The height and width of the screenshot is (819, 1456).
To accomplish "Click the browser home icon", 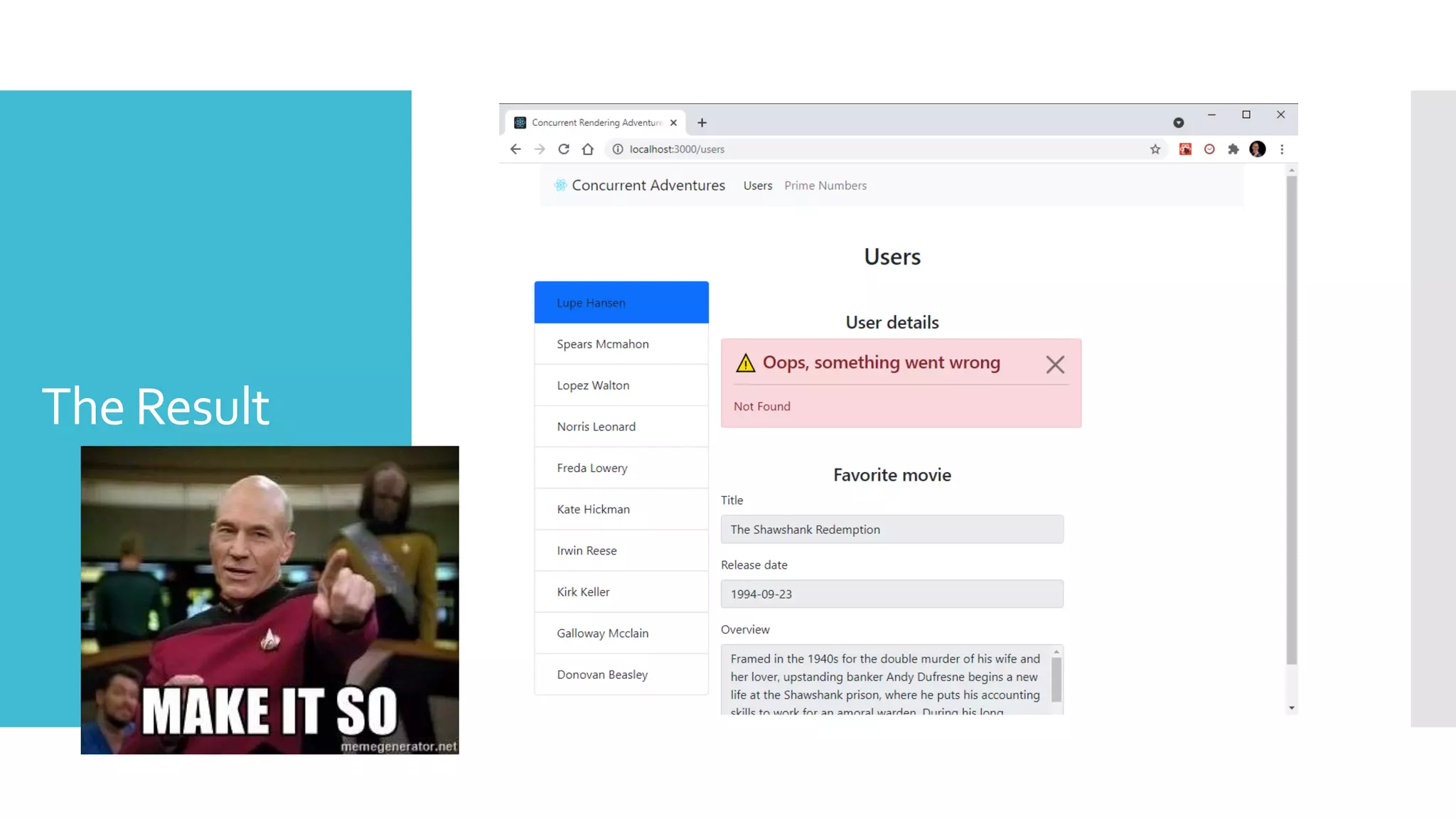I will (x=588, y=149).
